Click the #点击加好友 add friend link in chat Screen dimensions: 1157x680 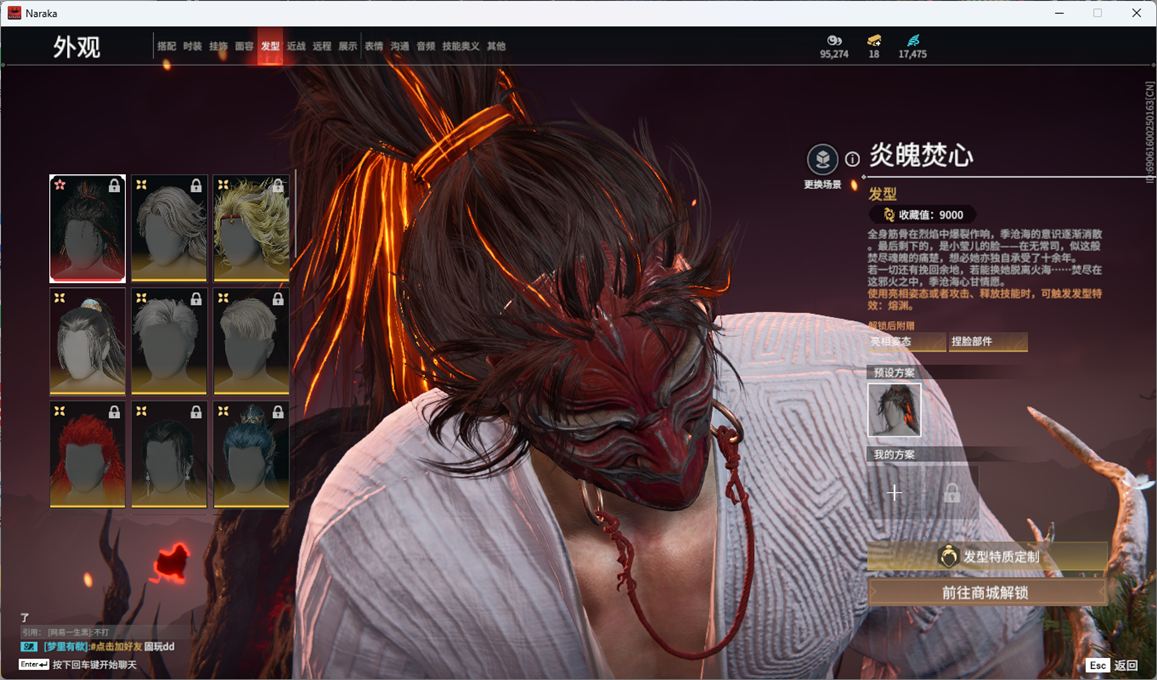pyautogui.click(x=116, y=647)
